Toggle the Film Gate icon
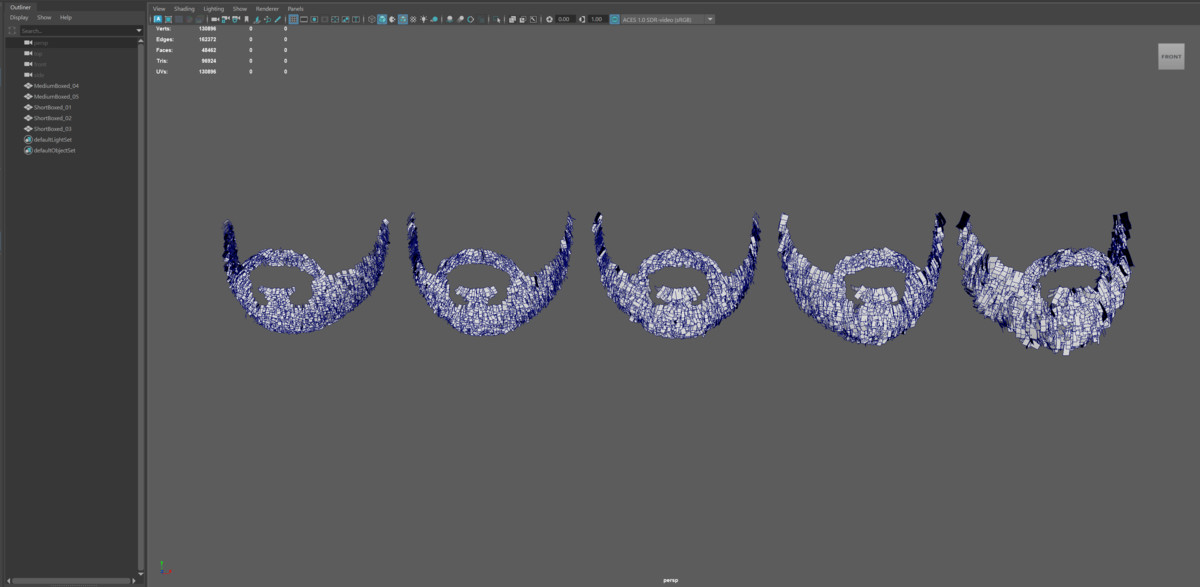Viewport: 1200px width, 587px height. click(303, 19)
